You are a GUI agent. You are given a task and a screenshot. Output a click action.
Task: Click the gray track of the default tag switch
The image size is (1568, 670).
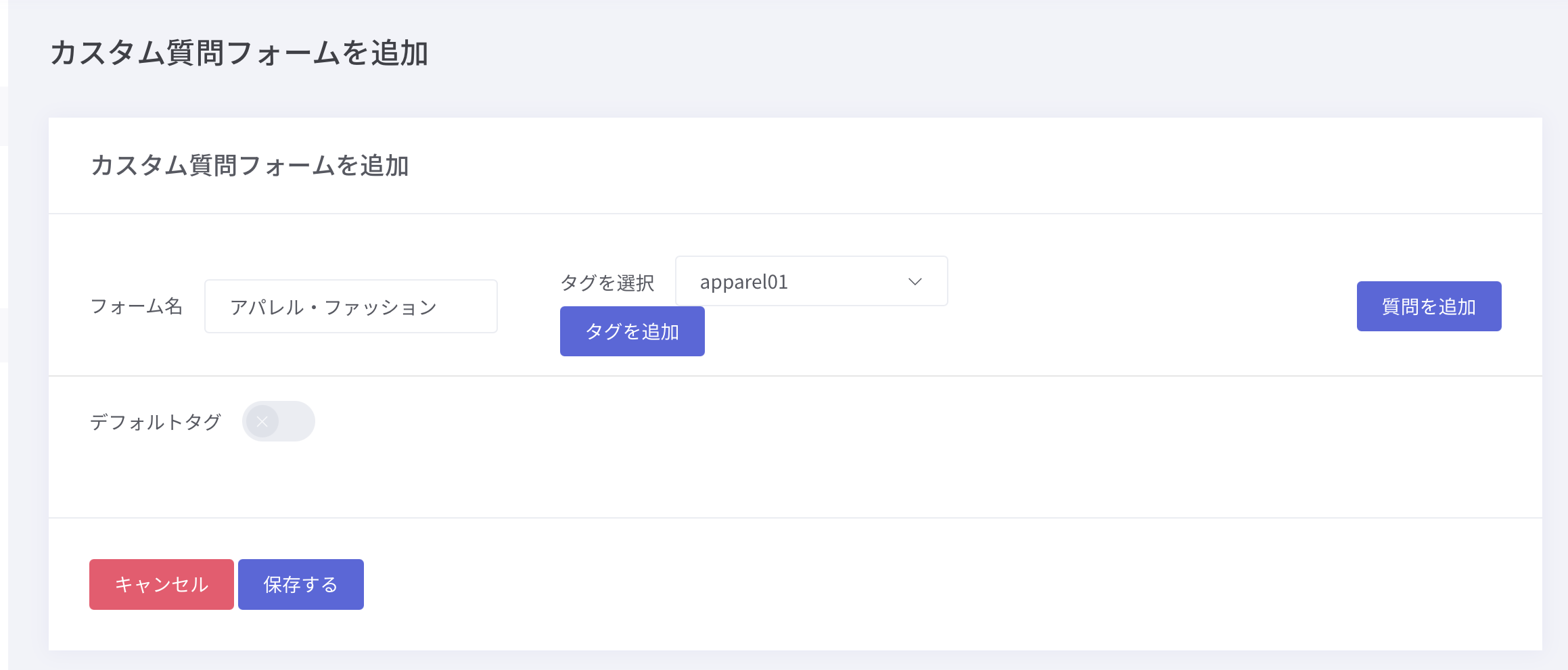[298, 422]
